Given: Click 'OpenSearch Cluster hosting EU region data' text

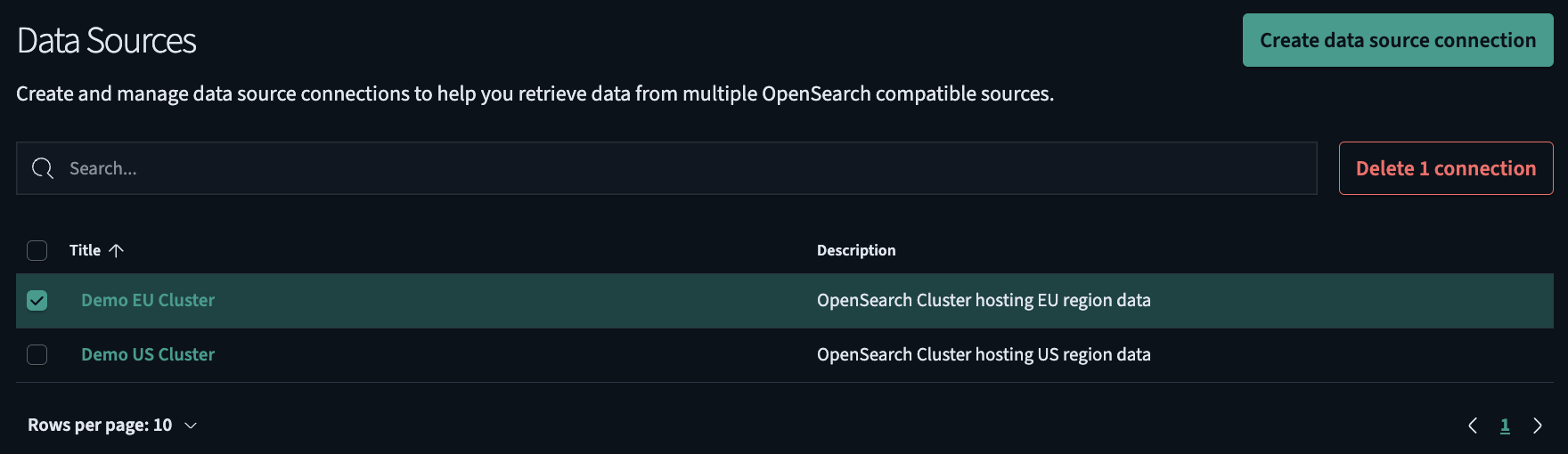Looking at the screenshot, I should click(984, 300).
